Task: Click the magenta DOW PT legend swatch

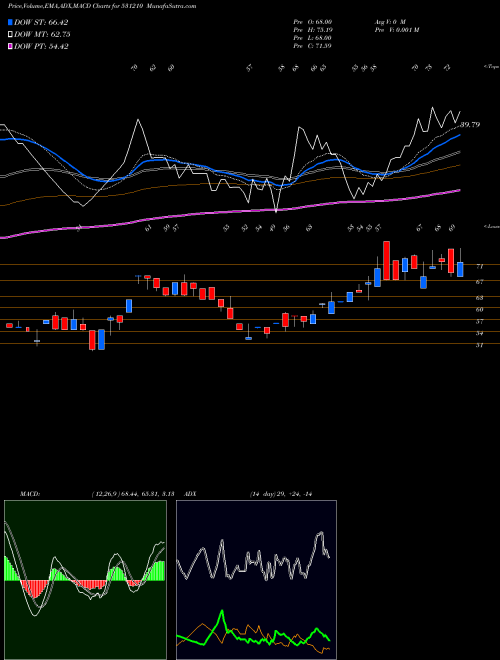Action: (11, 46)
